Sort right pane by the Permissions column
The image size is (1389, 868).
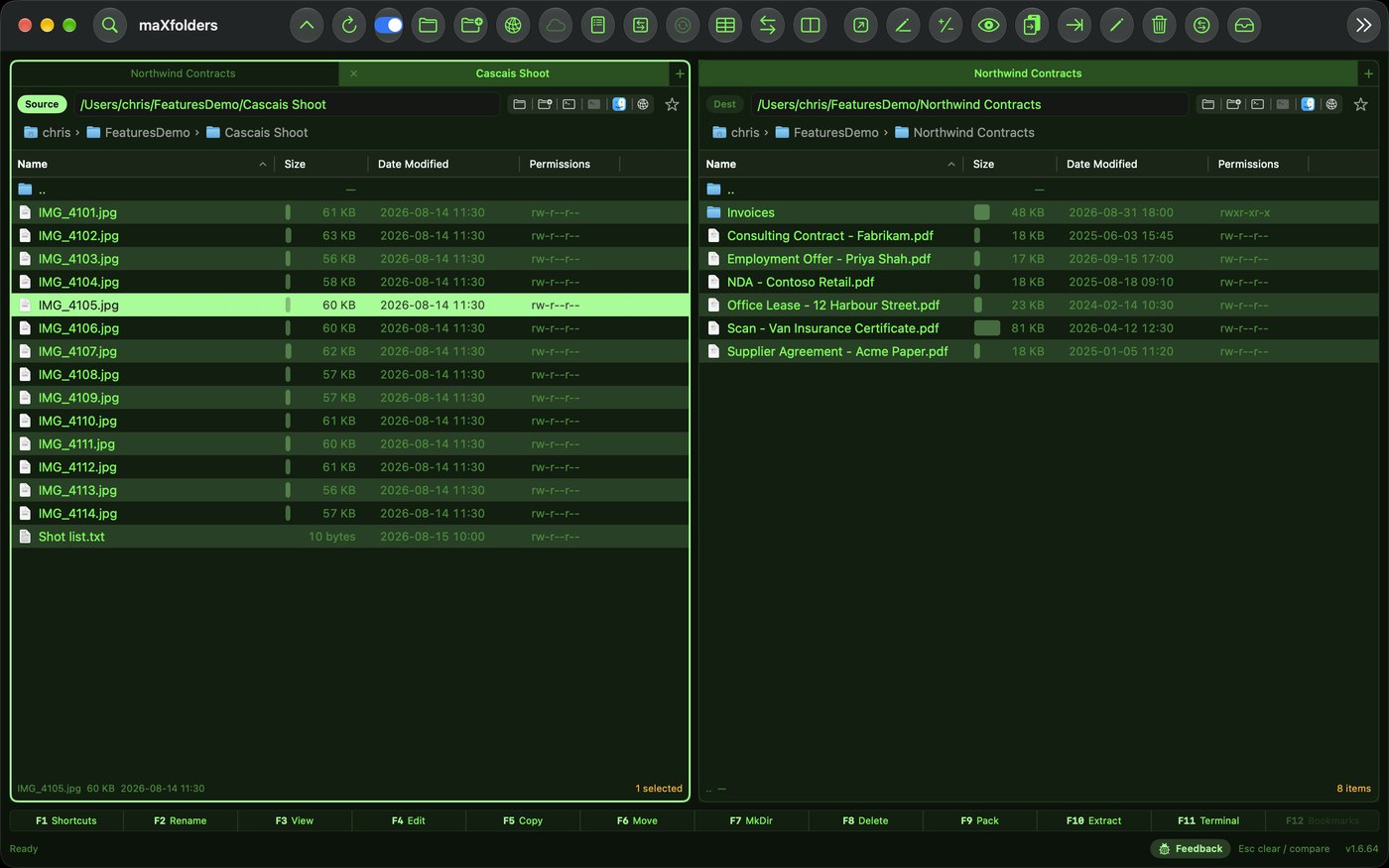pyautogui.click(x=1258, y=164)
